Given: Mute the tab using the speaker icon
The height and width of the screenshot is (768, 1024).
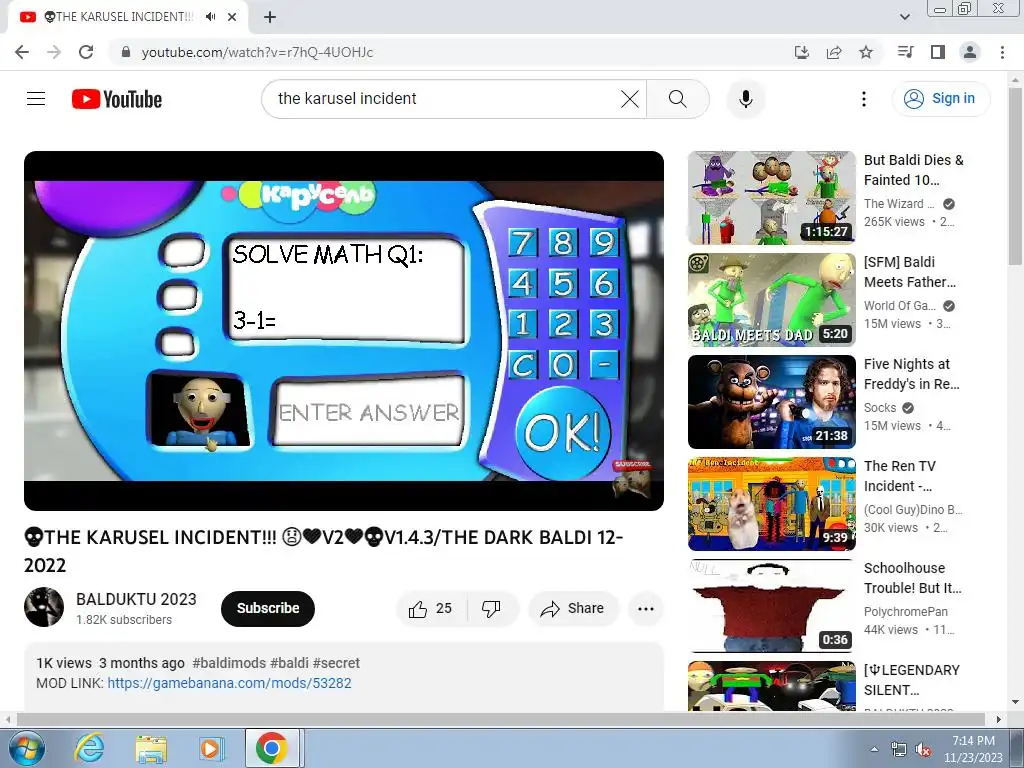Looking at the screenshot, I should 210,17.
